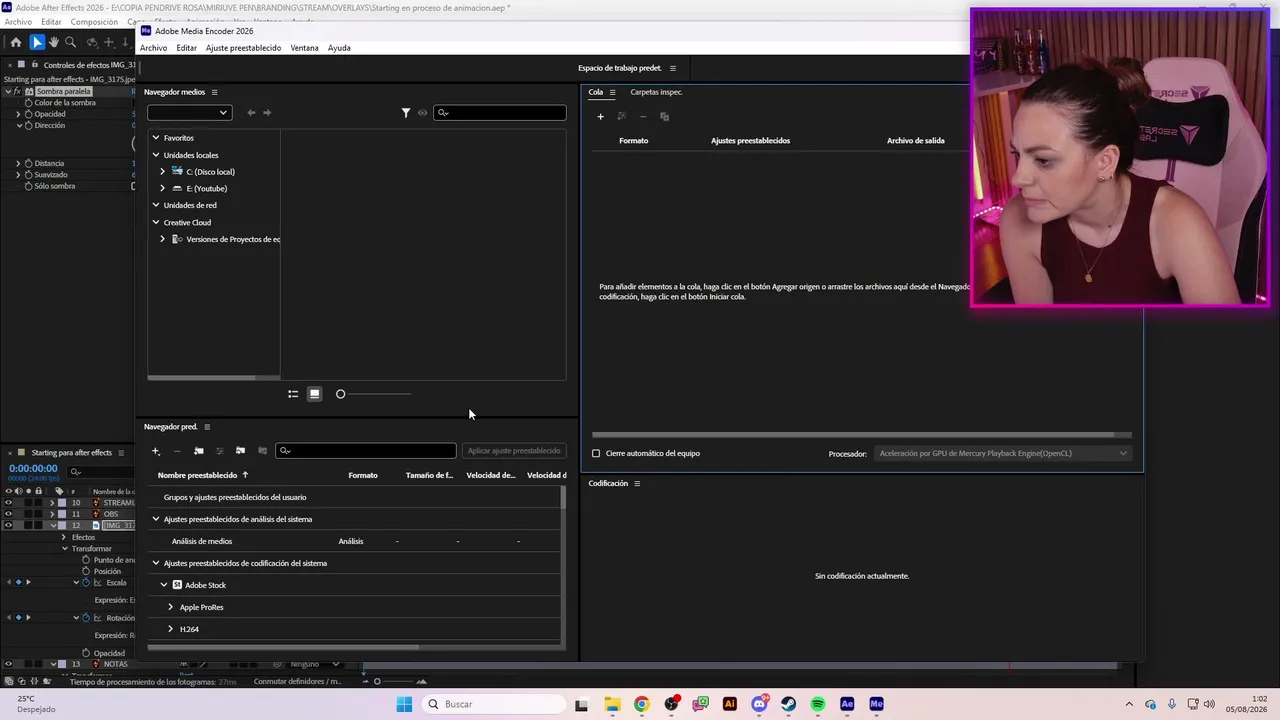Click the current time 0:00:00:00 in timeline

[x=33, y=468]
